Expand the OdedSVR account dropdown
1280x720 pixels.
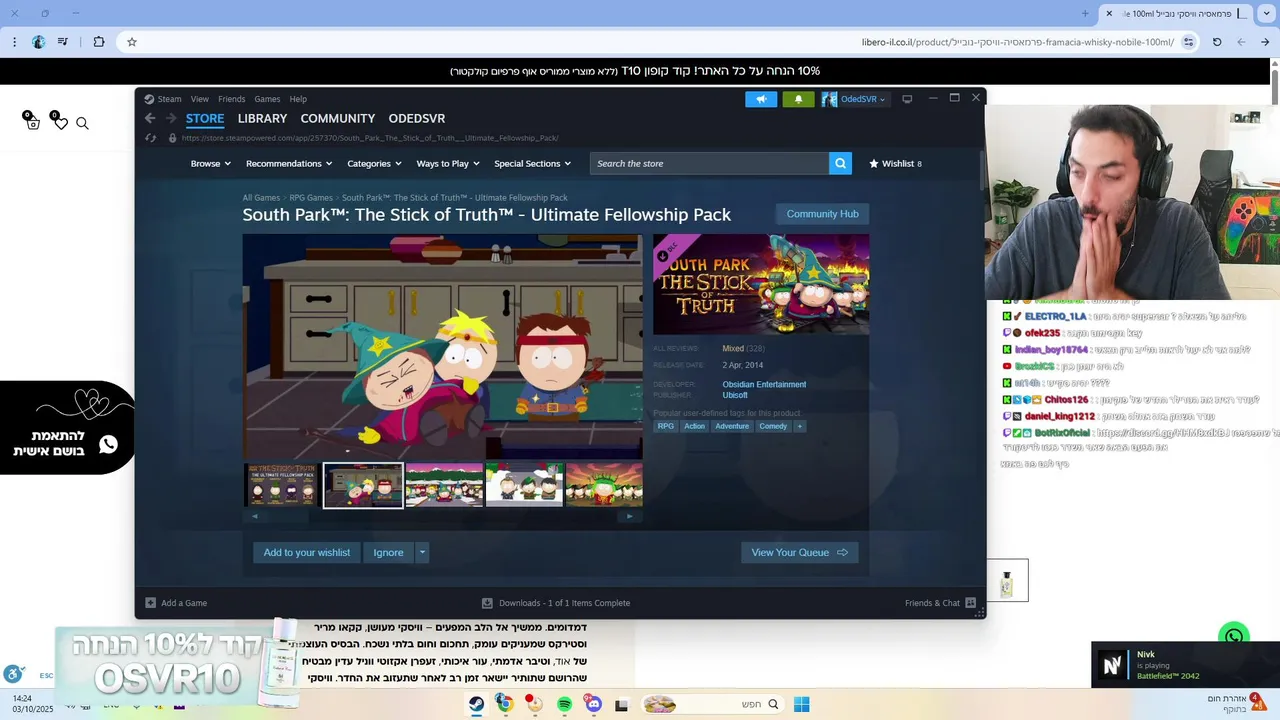882,100
